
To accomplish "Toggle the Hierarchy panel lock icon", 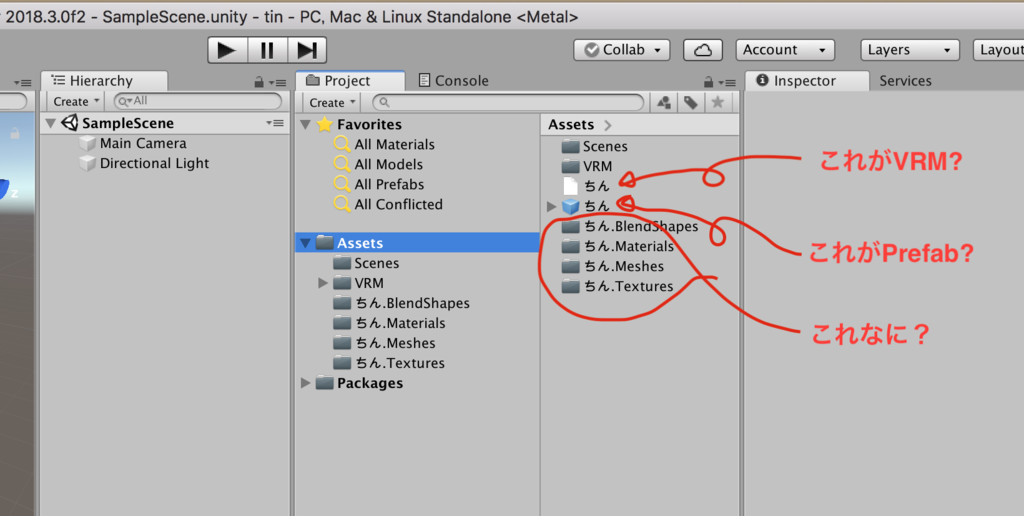I will click(x=259, y=82).
